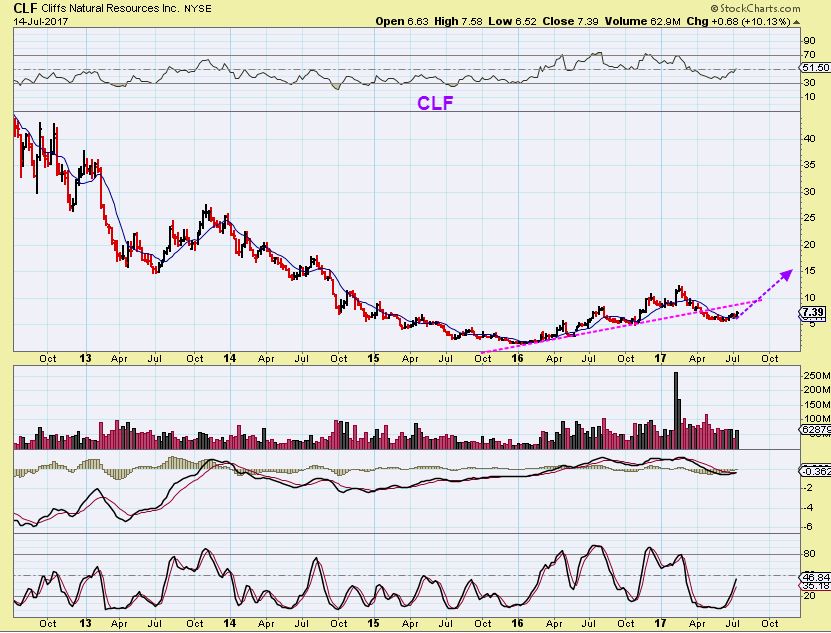This screenshot has height=633, width=831.
Task: Click the RSI current value tag 51.50
Action: pyautogui.click(x=816, y=68)
